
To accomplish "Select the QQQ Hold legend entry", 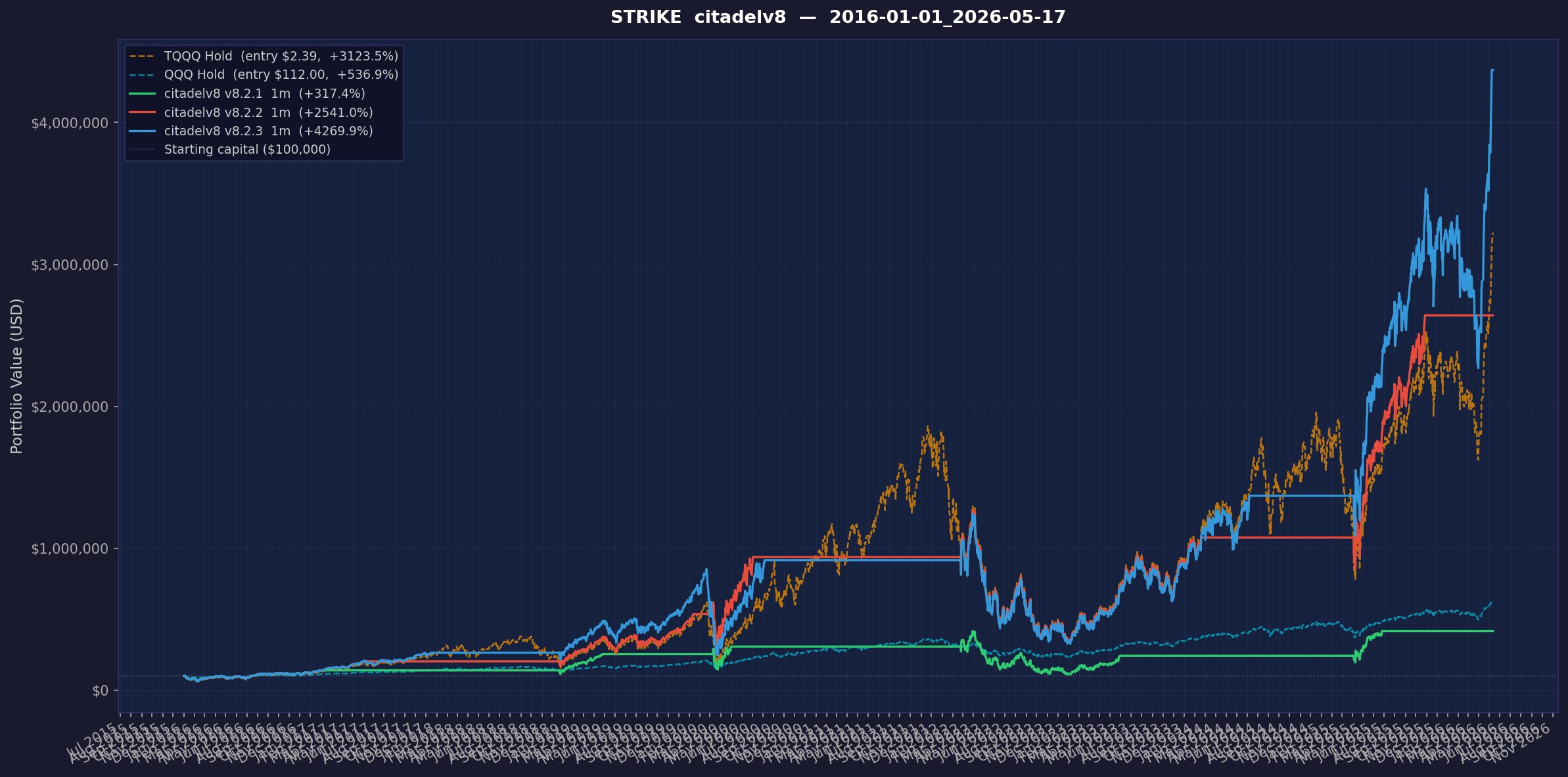I will (x=264, y=75).
